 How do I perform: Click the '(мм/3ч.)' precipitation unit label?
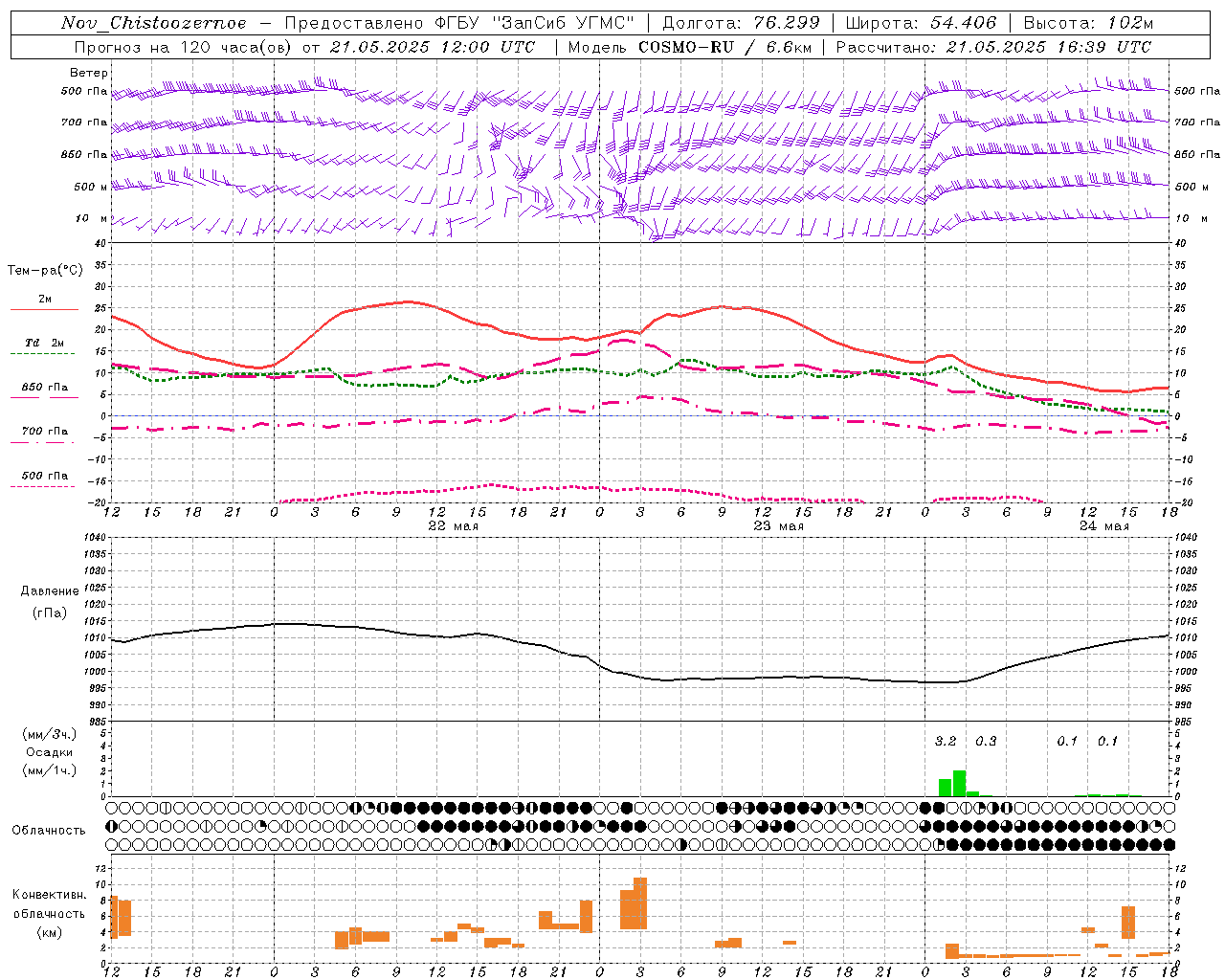[50, 734]
